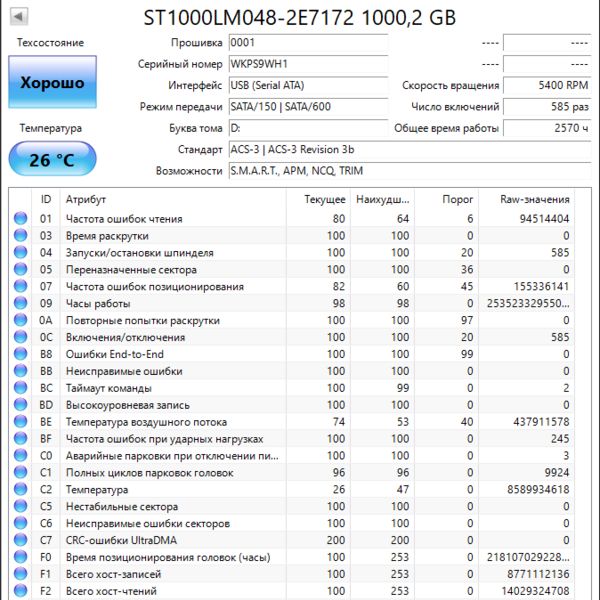
Task: Sort by the Наихудш... column header
Action: click(x=383, y=199)
